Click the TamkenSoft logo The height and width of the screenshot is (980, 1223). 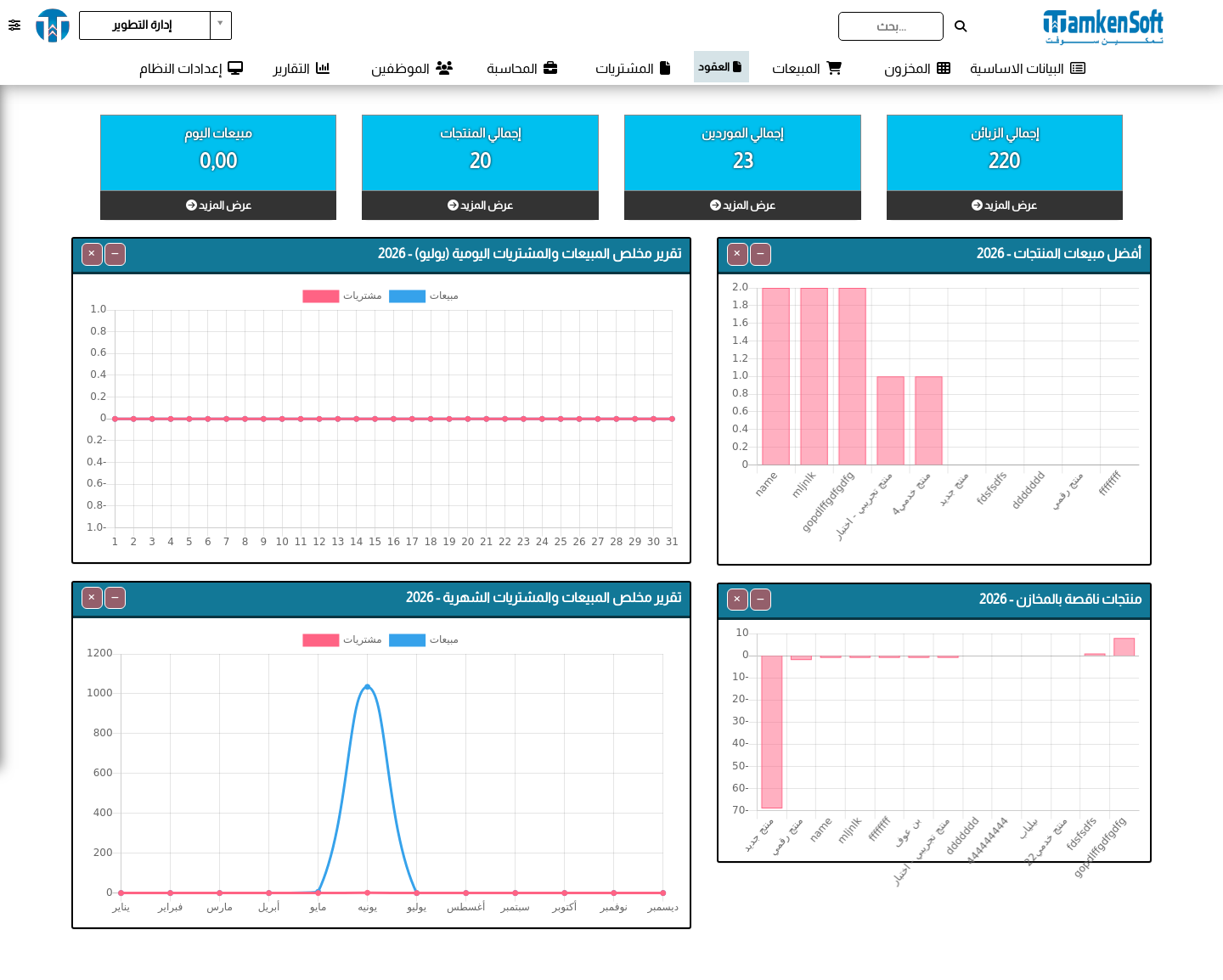(1103, 26)
